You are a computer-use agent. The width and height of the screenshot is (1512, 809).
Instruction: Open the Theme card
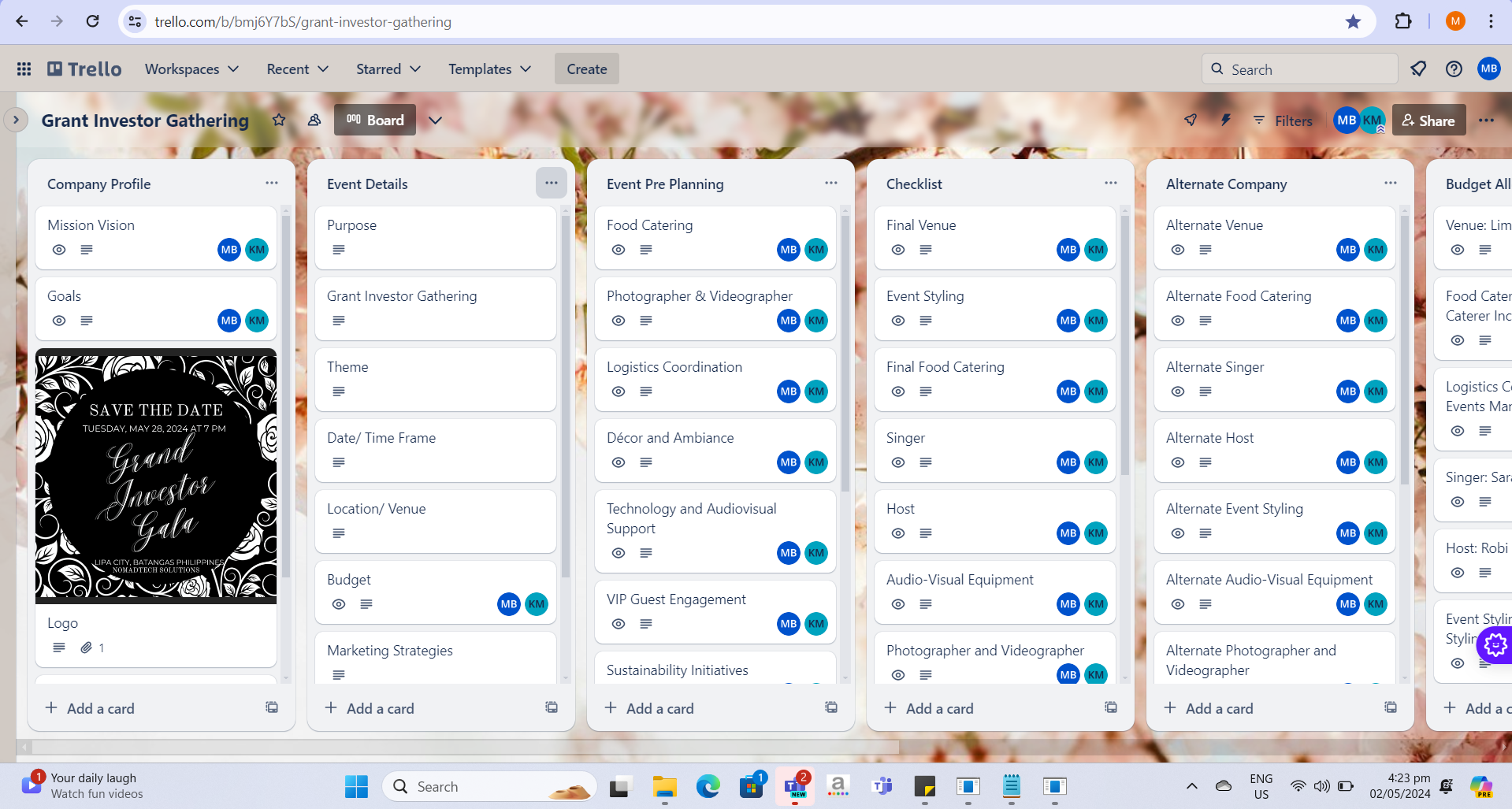pos(436,380)
